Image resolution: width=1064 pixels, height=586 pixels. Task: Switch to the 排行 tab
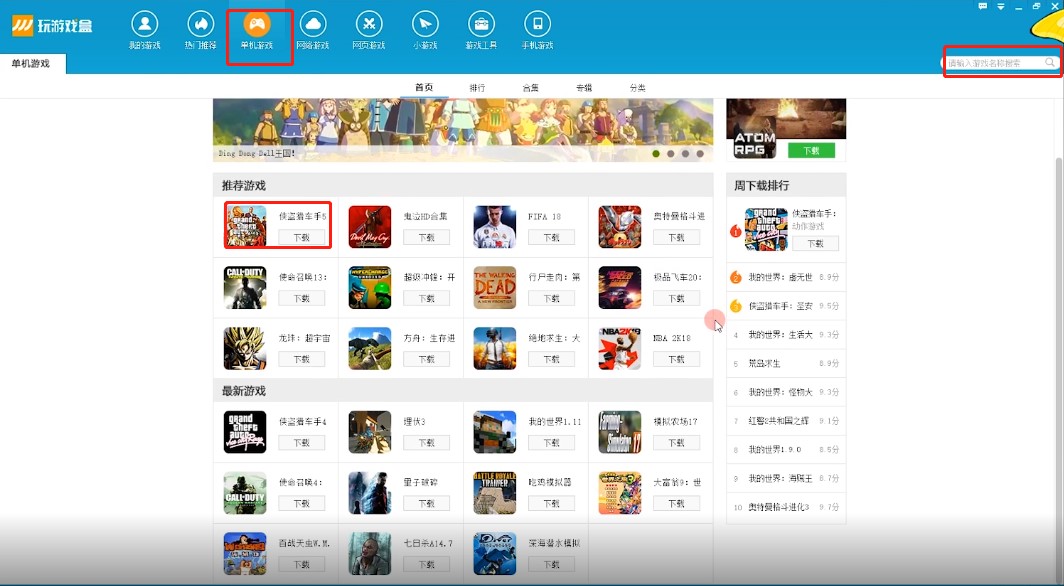click(477, 88)
